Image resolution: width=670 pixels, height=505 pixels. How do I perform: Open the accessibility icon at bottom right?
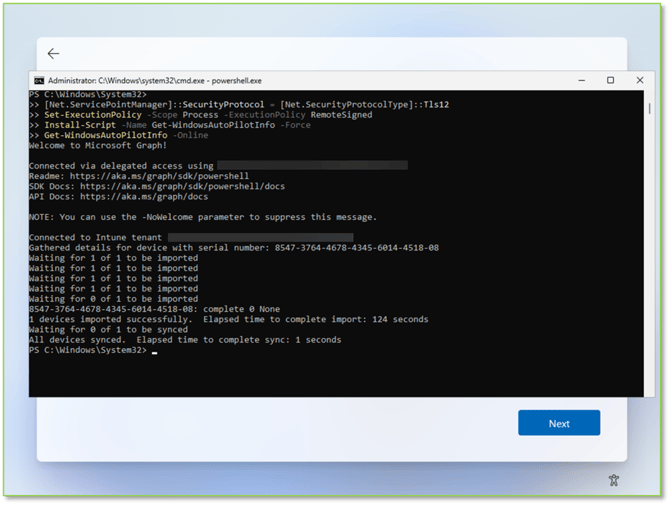[x=614, y=481]
